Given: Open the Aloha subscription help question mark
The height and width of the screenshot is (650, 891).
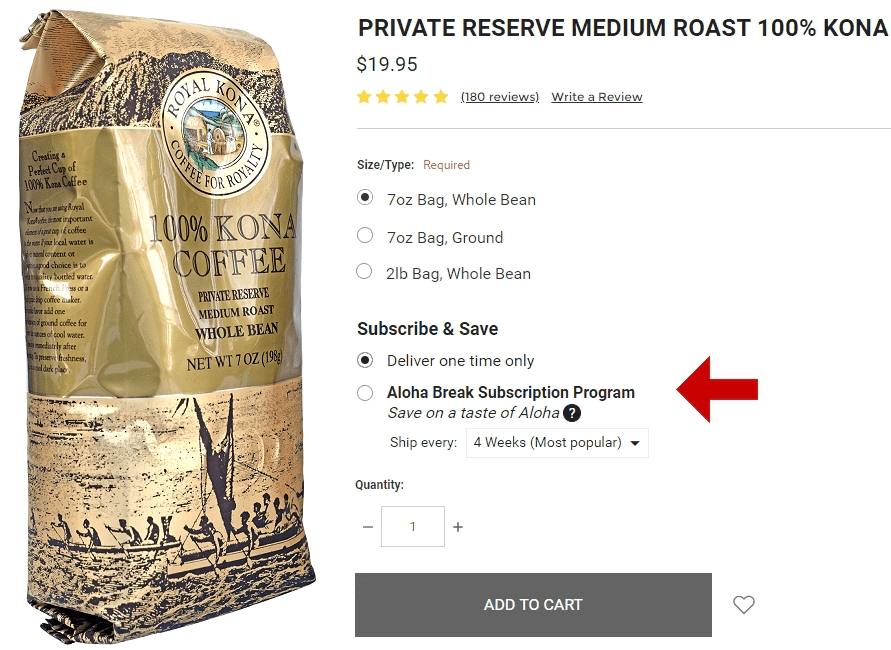Looking at the screenshot, I should (x=572, y=413).
